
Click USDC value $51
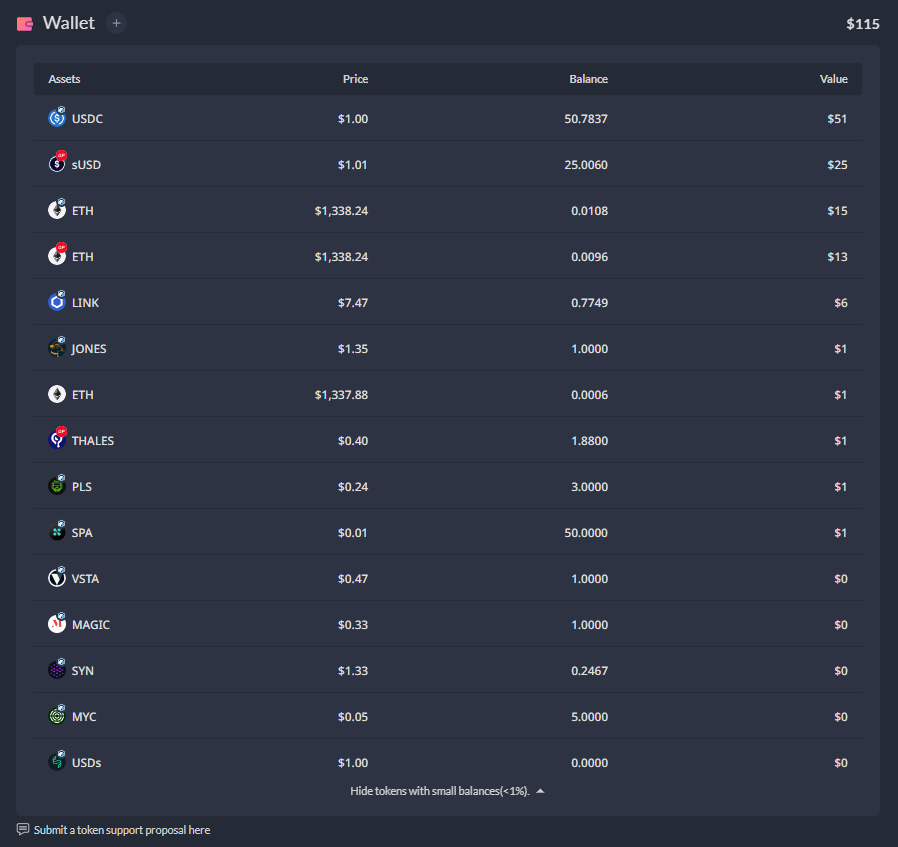click(837, 119)
